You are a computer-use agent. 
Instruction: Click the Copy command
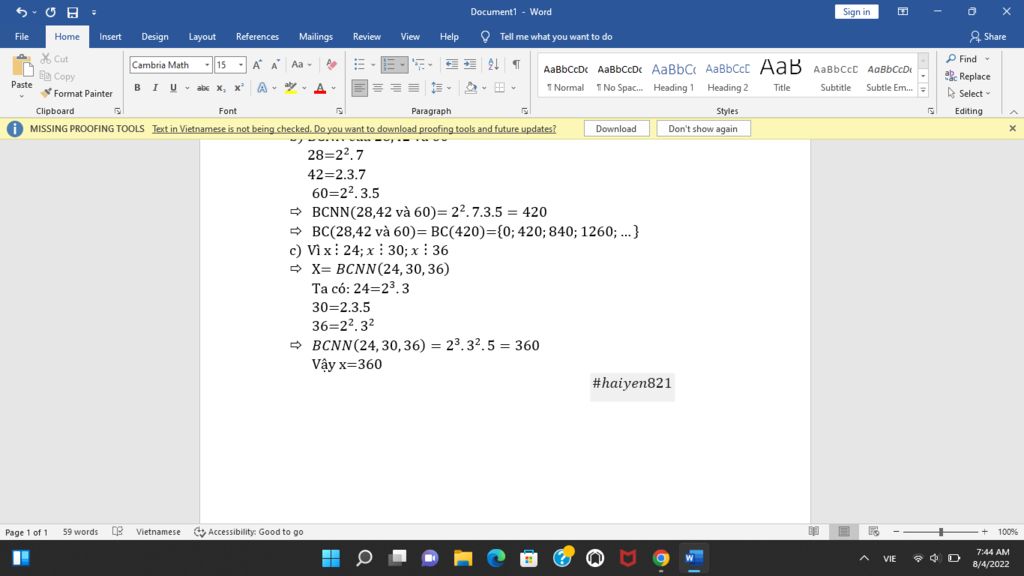(x=57, y=76)
